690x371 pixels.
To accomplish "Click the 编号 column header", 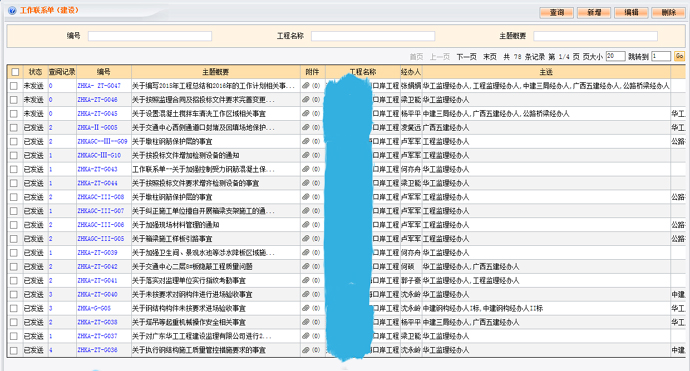I will tap(103, 71).
